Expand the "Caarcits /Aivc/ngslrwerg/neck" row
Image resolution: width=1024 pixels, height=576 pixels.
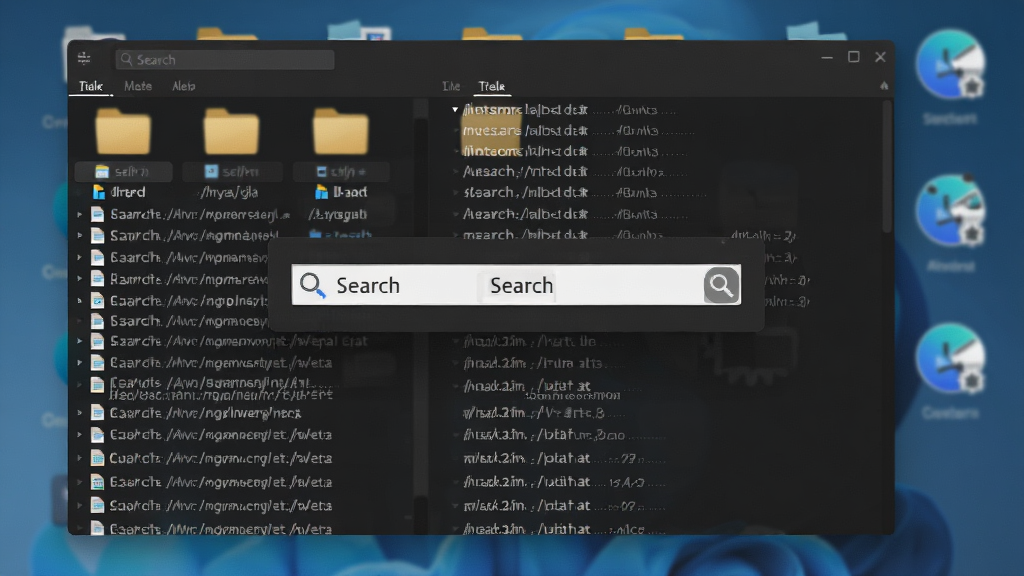[x=80, y=413]
